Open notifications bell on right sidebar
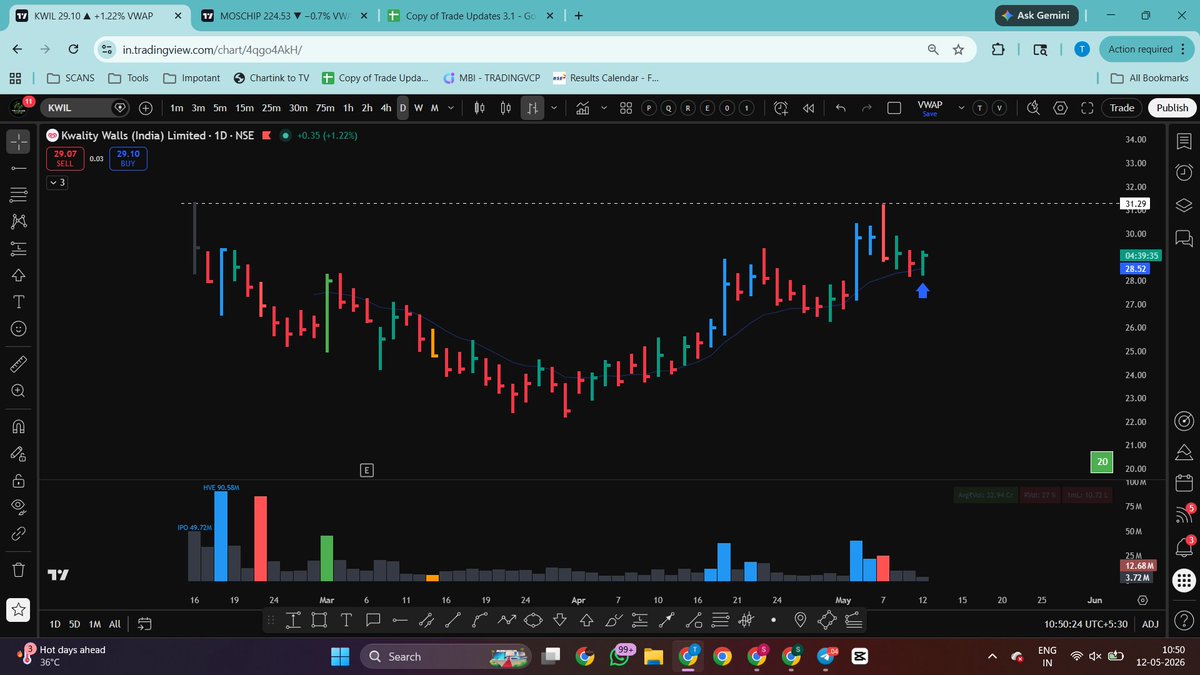The image size is (1200, 675). 1183,547
